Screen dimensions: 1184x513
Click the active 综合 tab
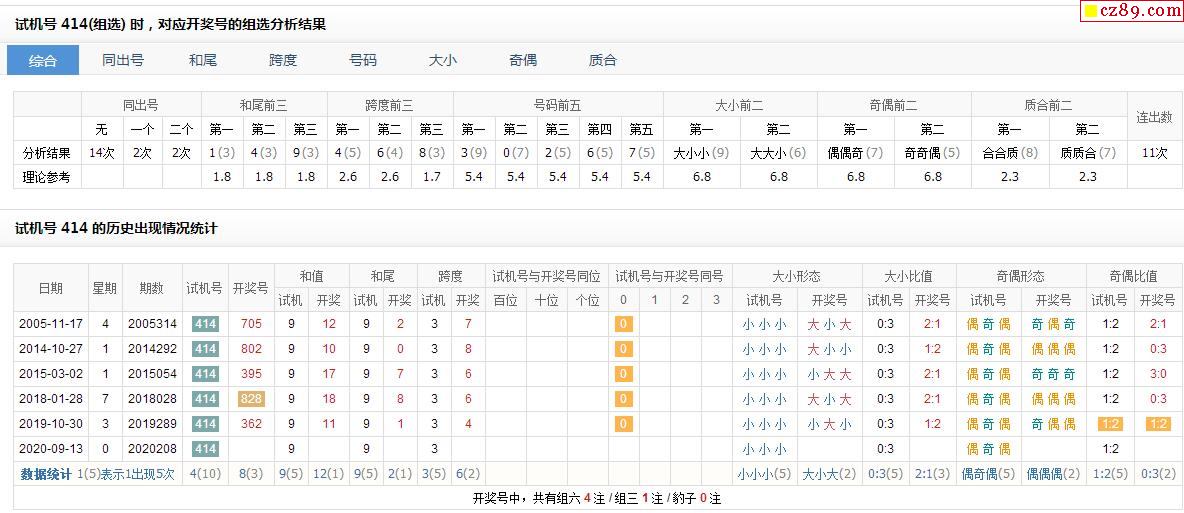43,60
